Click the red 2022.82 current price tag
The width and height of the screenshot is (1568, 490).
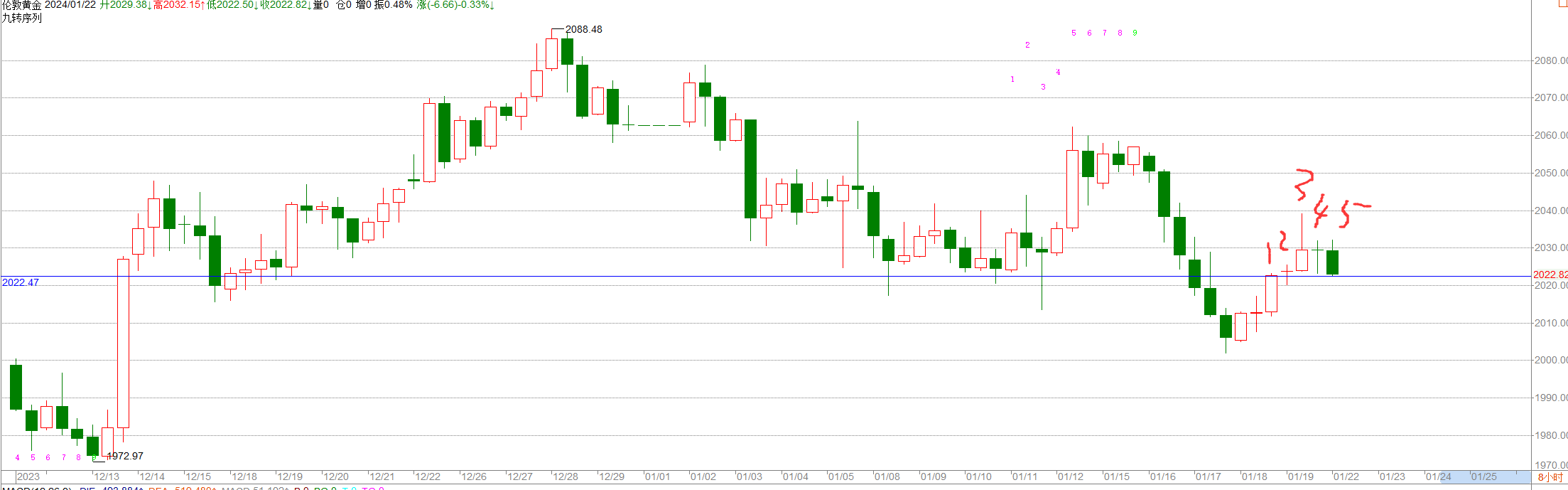pyautogui.click(x=1550, y=275)
